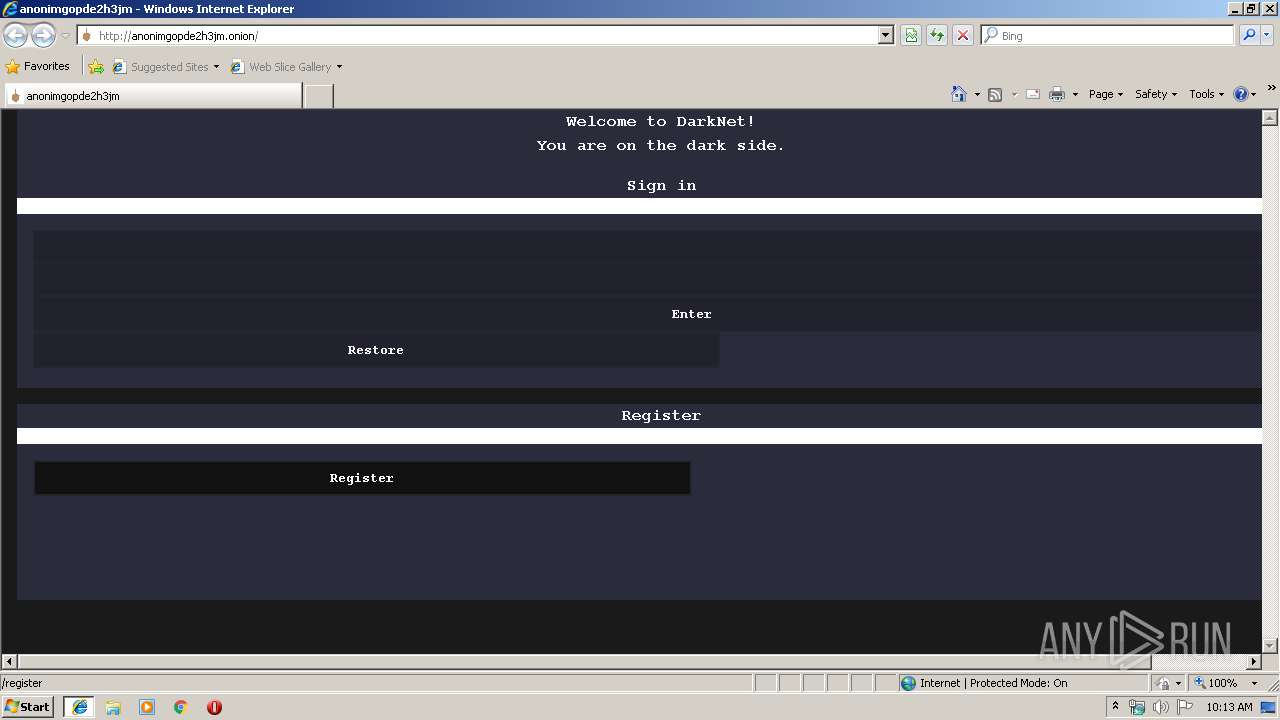Viewport: 1280px width, 720px height.
Task: Expand the Home button dropdown arrow
Action: point(977,94)
